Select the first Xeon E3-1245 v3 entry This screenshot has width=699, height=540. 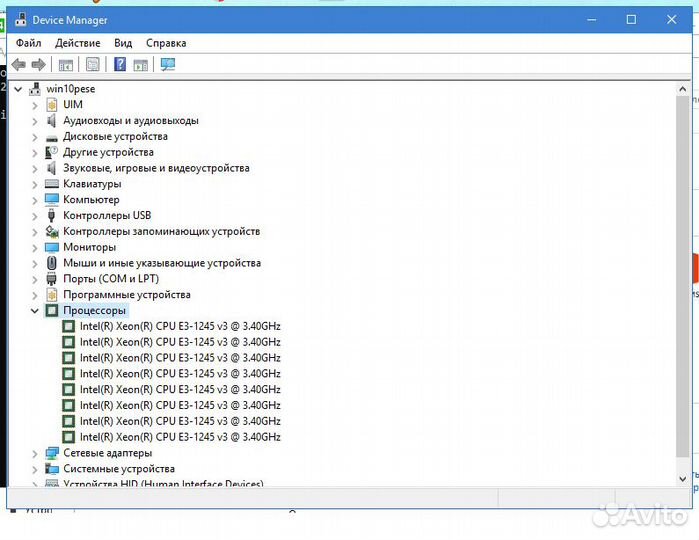(x=180, y=326)
